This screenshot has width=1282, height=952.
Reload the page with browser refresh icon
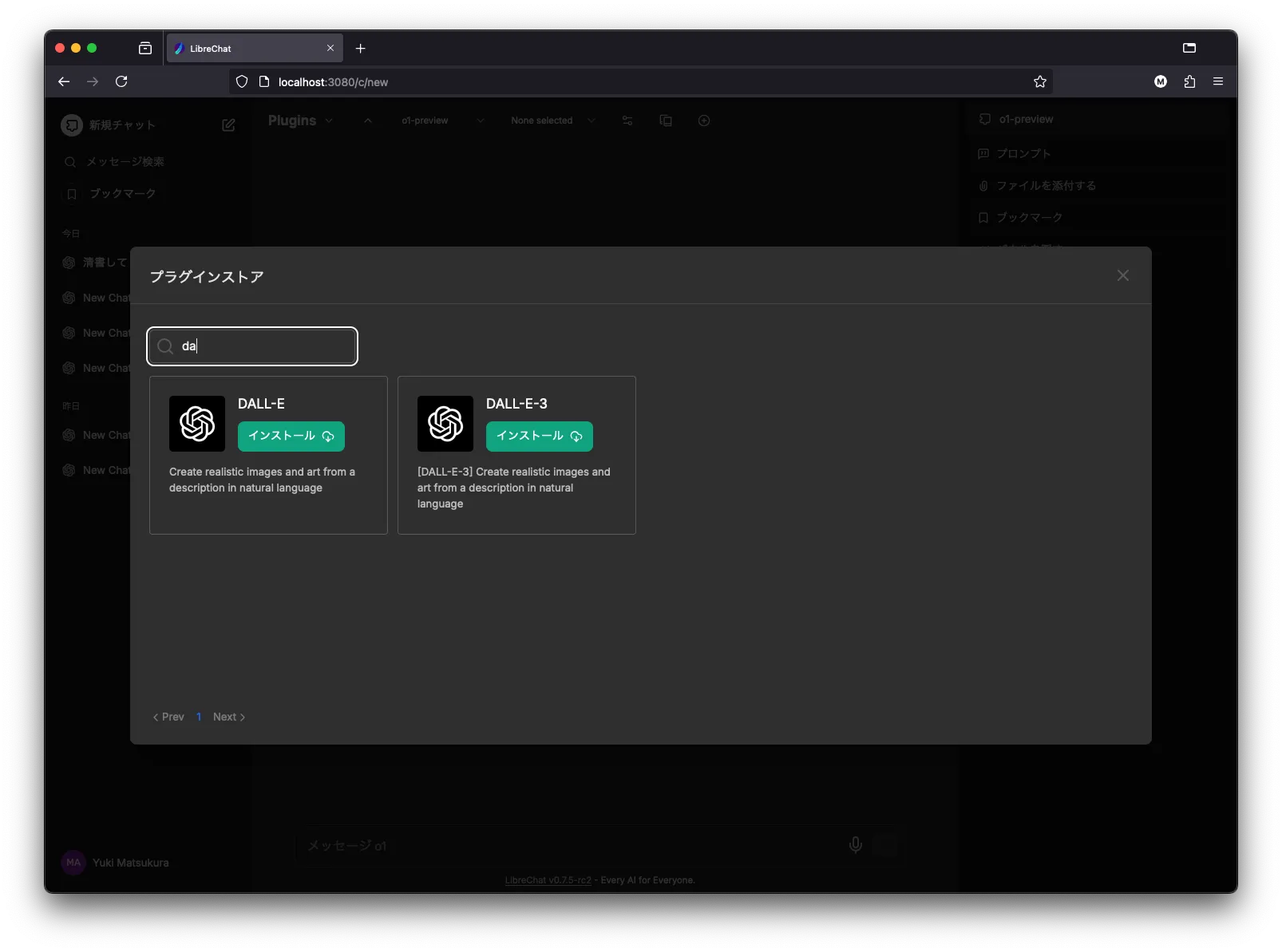121,81
